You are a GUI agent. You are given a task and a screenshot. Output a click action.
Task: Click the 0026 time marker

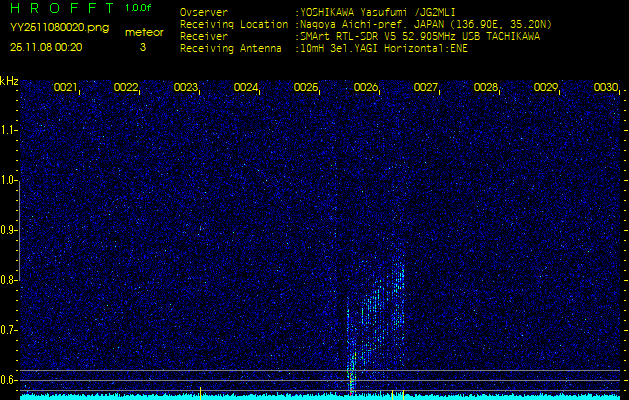366,87
